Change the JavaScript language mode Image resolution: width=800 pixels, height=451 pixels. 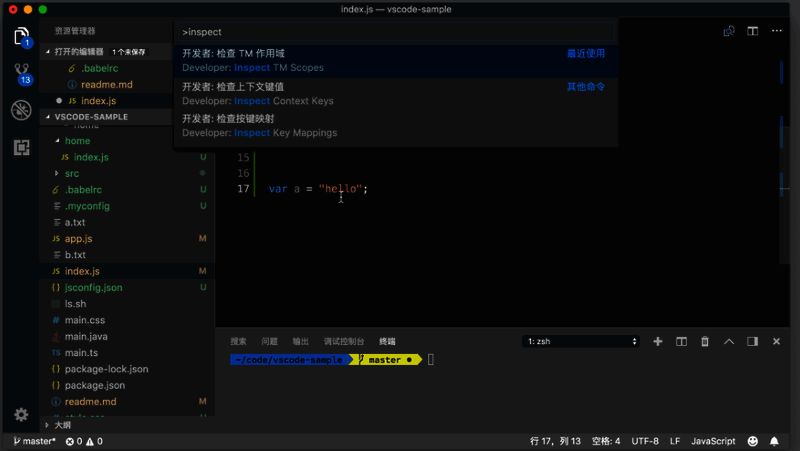713,441
